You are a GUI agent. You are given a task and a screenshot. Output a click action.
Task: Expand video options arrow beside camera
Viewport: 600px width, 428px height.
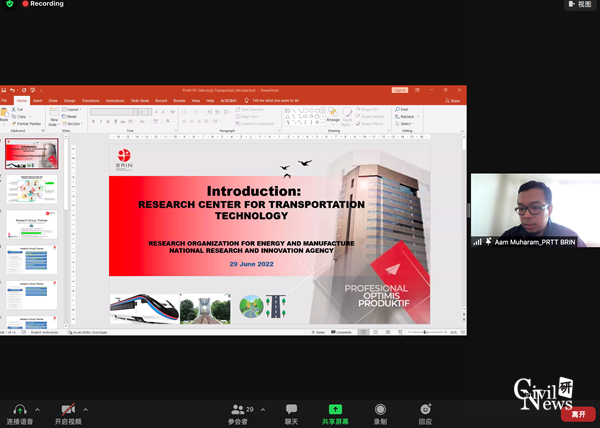[x=88, y=410]
